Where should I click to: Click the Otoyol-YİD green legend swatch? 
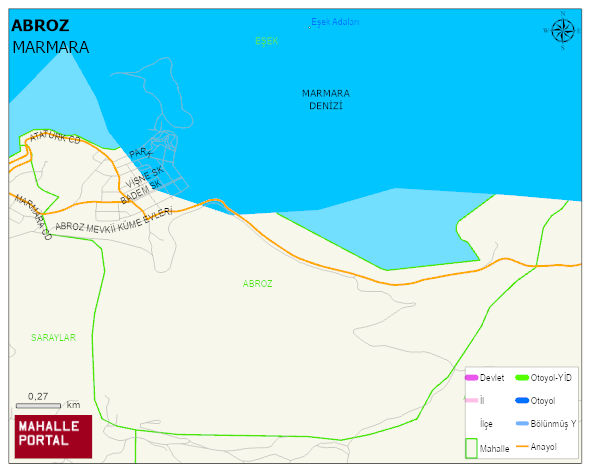pyautogui.click(x=522, y=378)
